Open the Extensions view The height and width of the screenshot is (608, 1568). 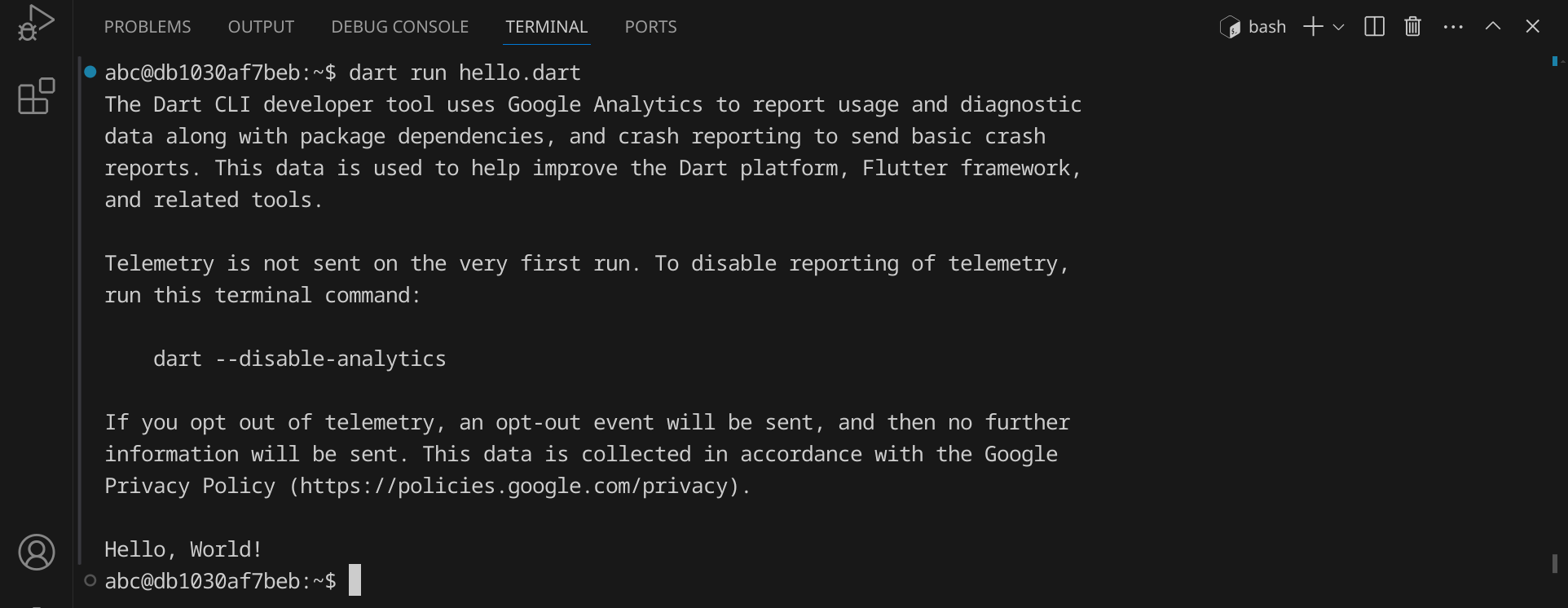[36, 96]
